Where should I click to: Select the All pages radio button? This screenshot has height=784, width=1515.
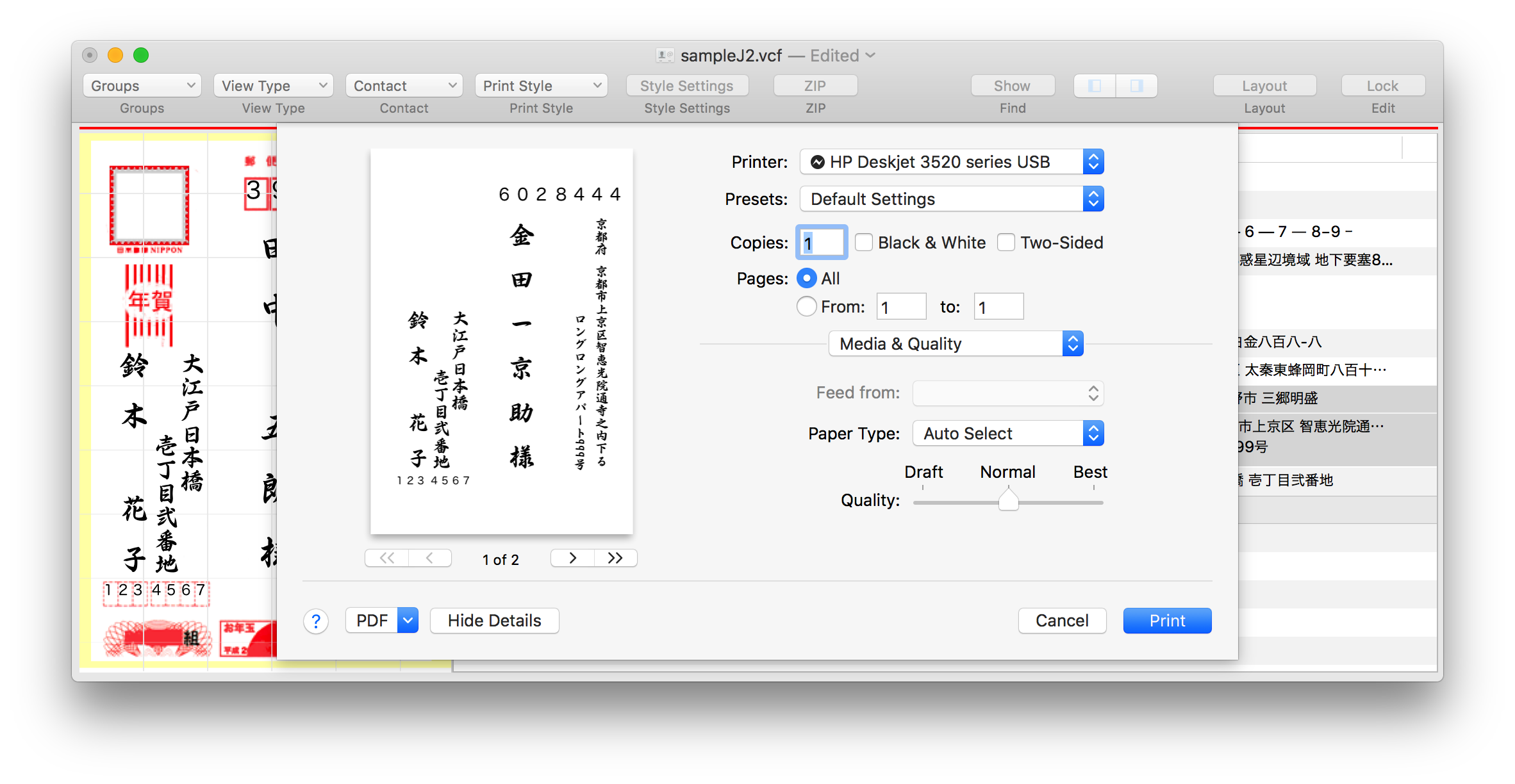[807, 278]
